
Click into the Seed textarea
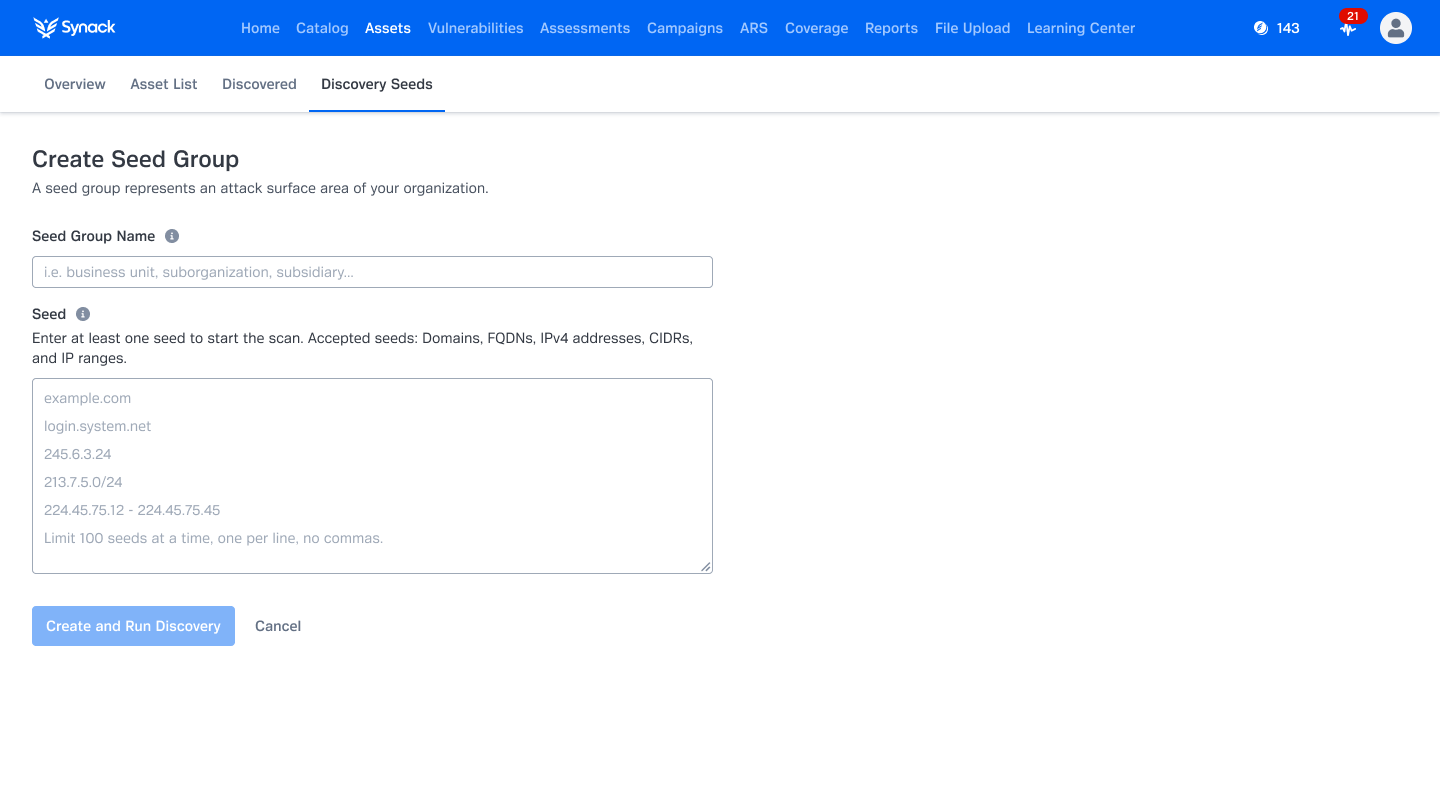[x=372, y=476]
